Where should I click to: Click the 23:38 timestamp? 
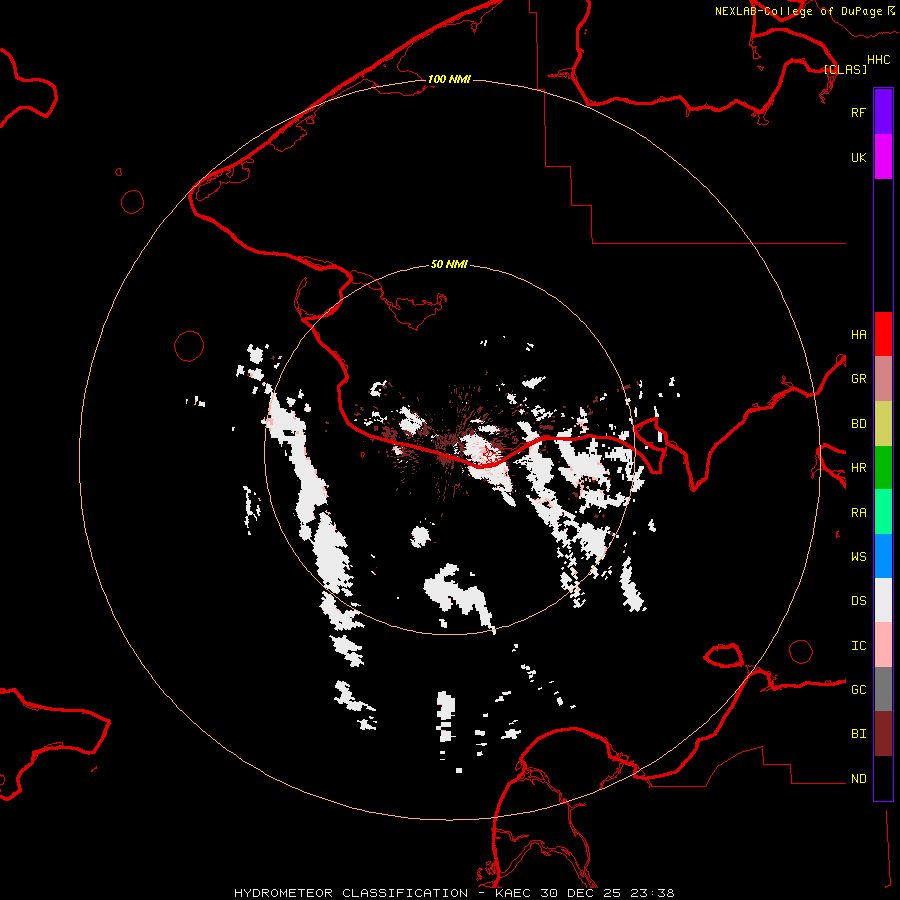tap(651, 893)
